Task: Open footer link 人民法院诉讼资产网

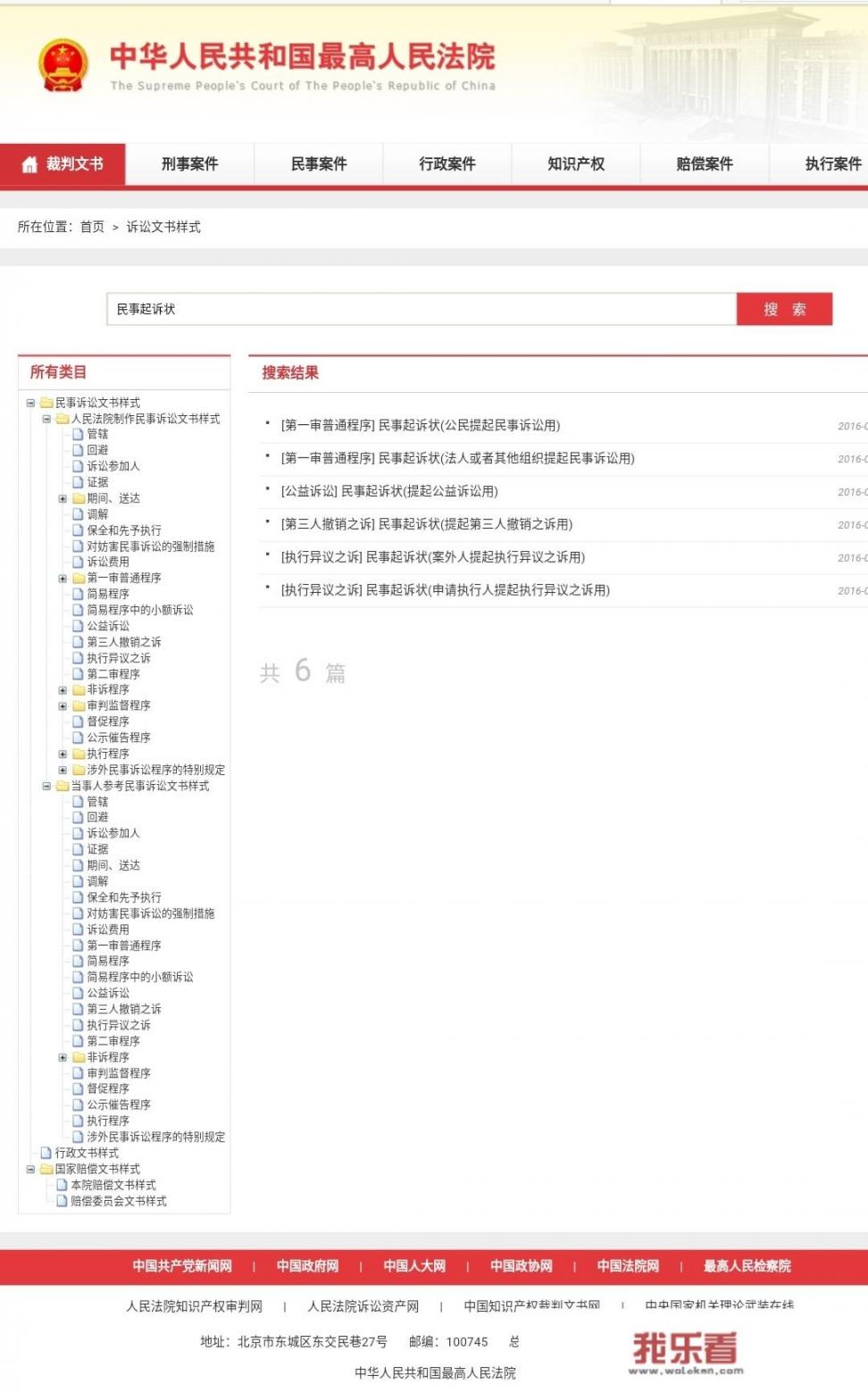Action: click(363, 1306)
